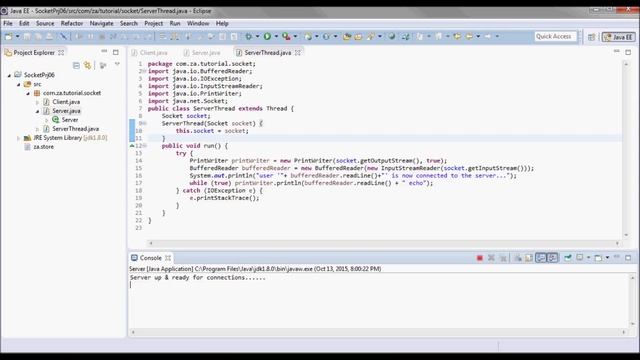Click the Debug bug icon in toolbar

pyautogui.click(x=248, y=37)
